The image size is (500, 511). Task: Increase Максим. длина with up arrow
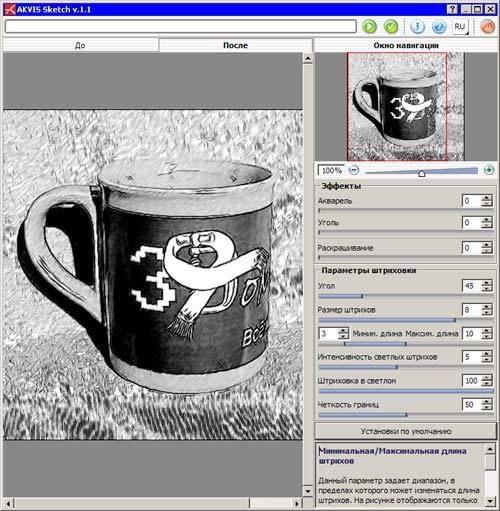pos(487,331)
